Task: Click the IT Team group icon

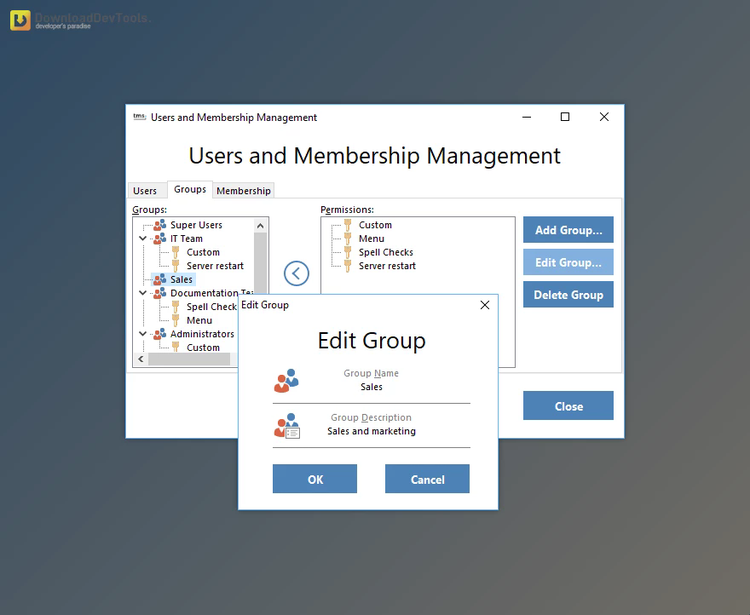Action: 160,238
